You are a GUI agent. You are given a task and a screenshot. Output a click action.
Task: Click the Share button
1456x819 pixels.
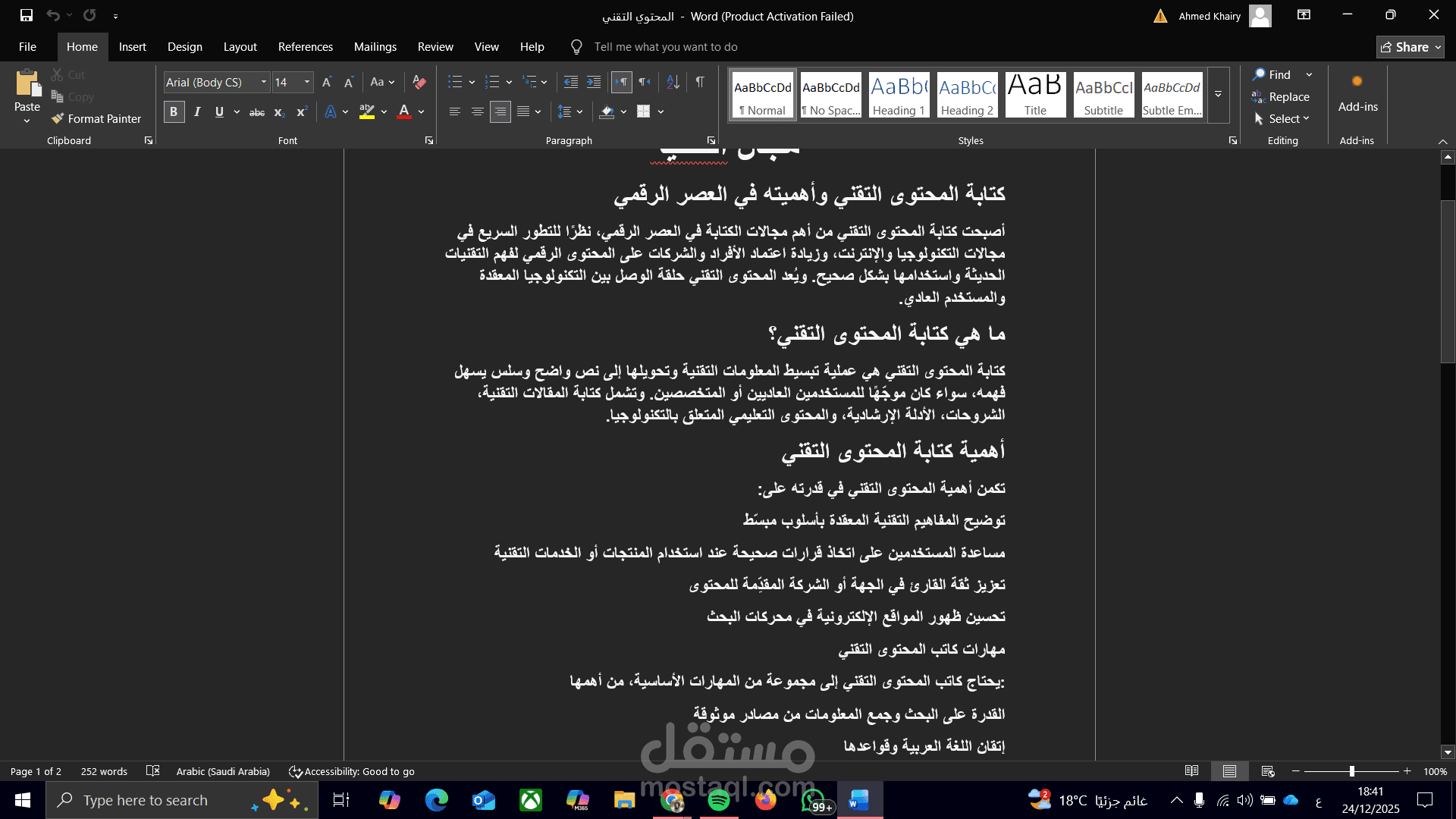1410,47
